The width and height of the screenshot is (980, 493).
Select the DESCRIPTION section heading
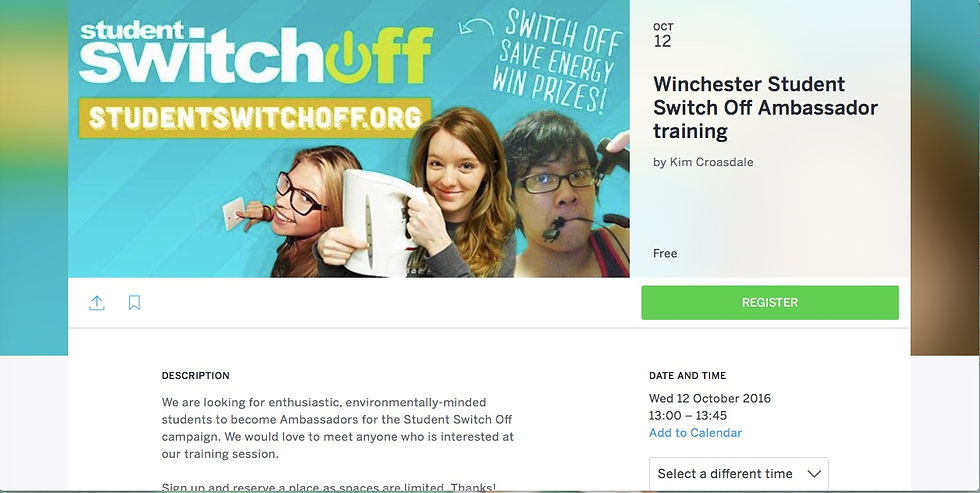196,376
